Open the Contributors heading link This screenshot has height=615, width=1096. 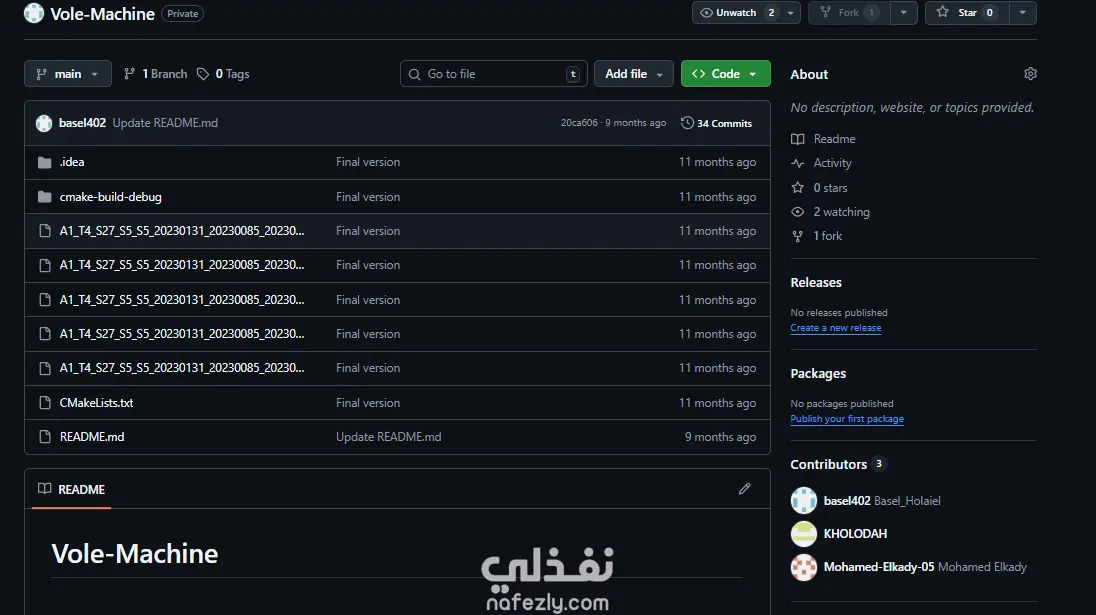coord(828,465)
